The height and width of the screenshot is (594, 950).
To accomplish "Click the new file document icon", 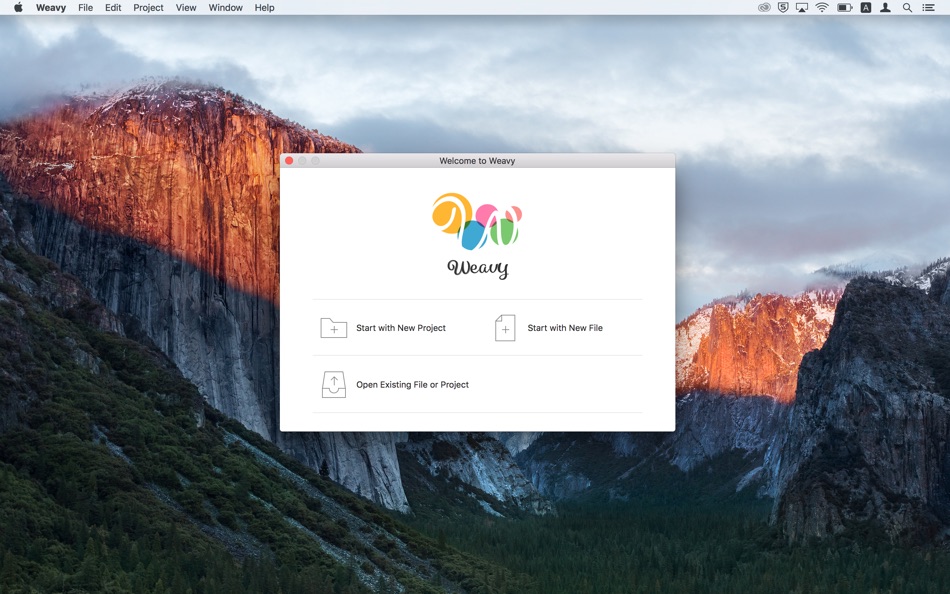I will 505,328.
